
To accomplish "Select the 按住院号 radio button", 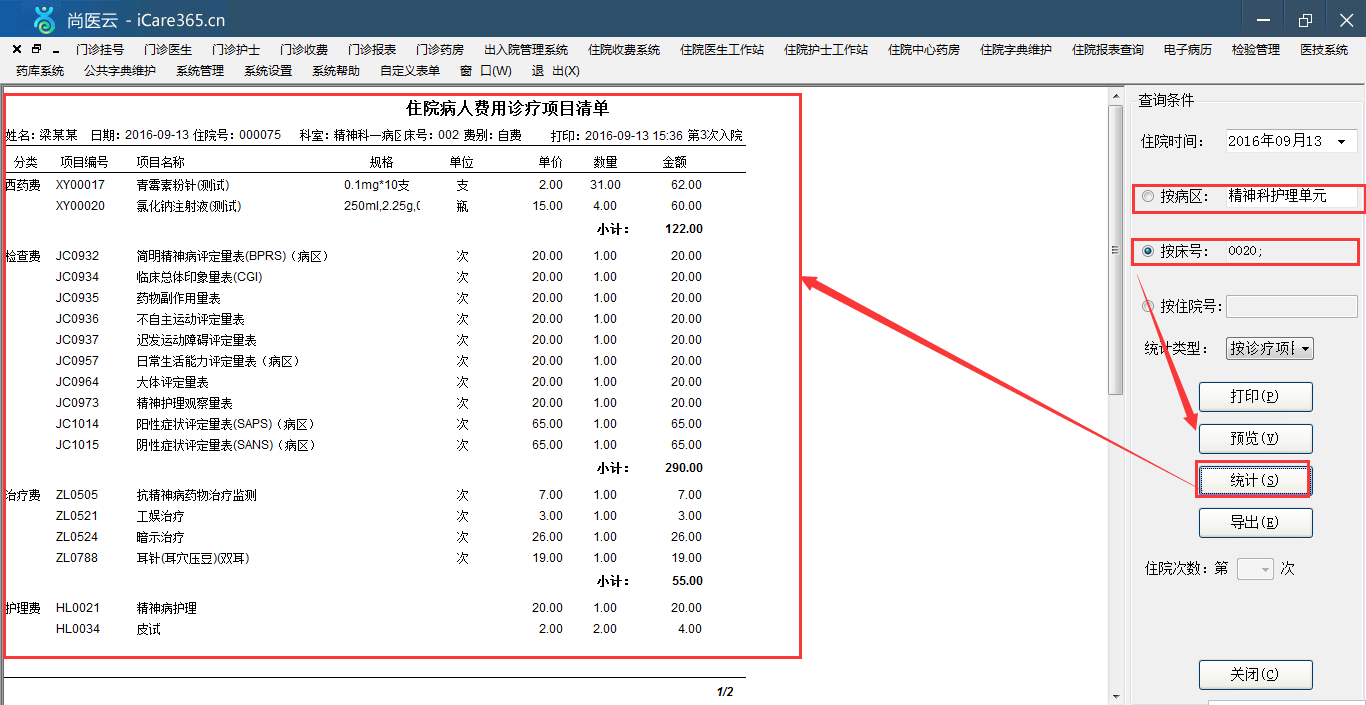I will point(1147,306).
